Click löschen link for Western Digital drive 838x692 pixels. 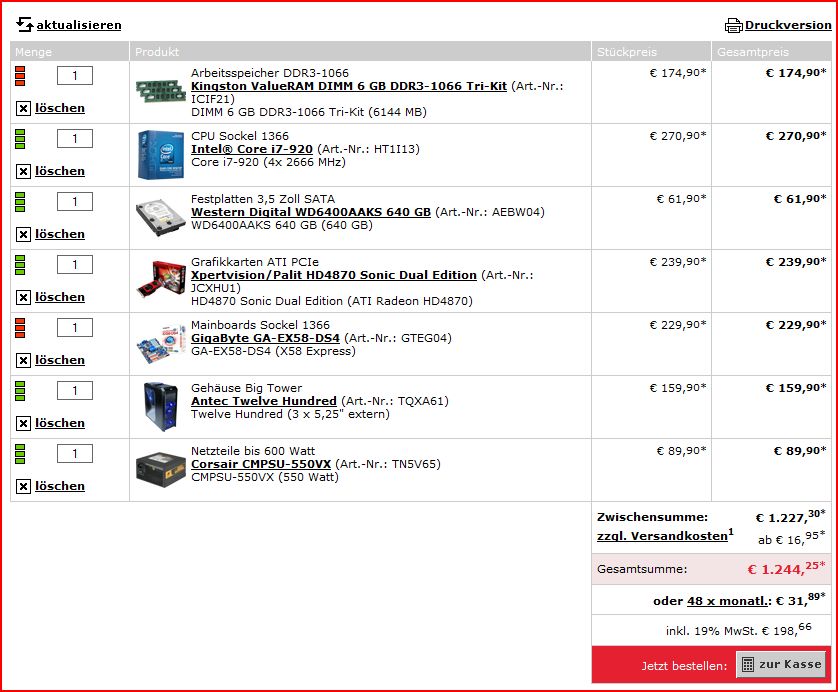click(x=60, y=235)
